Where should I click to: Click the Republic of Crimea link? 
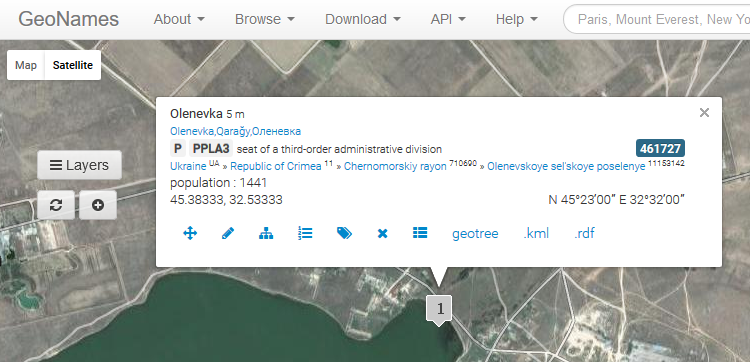point(276,166)
